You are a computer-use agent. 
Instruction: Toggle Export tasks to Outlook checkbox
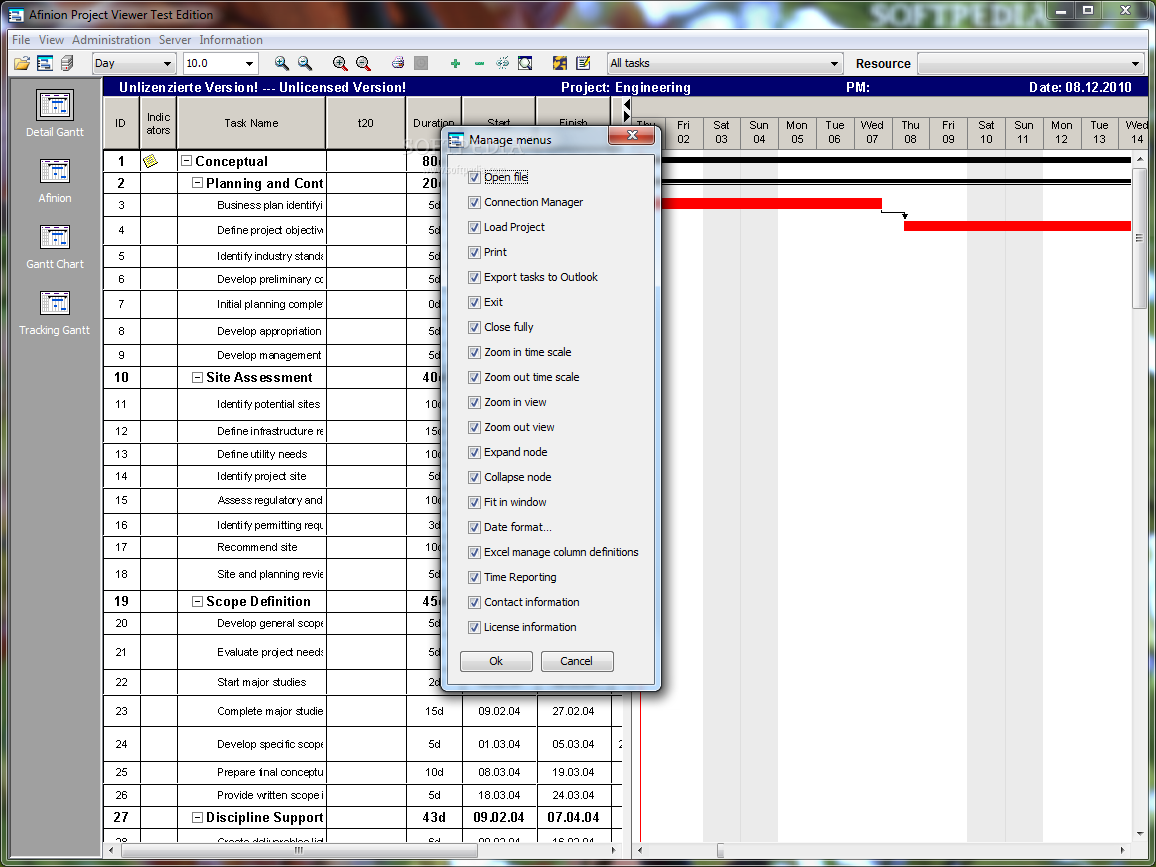pos(474,278)
